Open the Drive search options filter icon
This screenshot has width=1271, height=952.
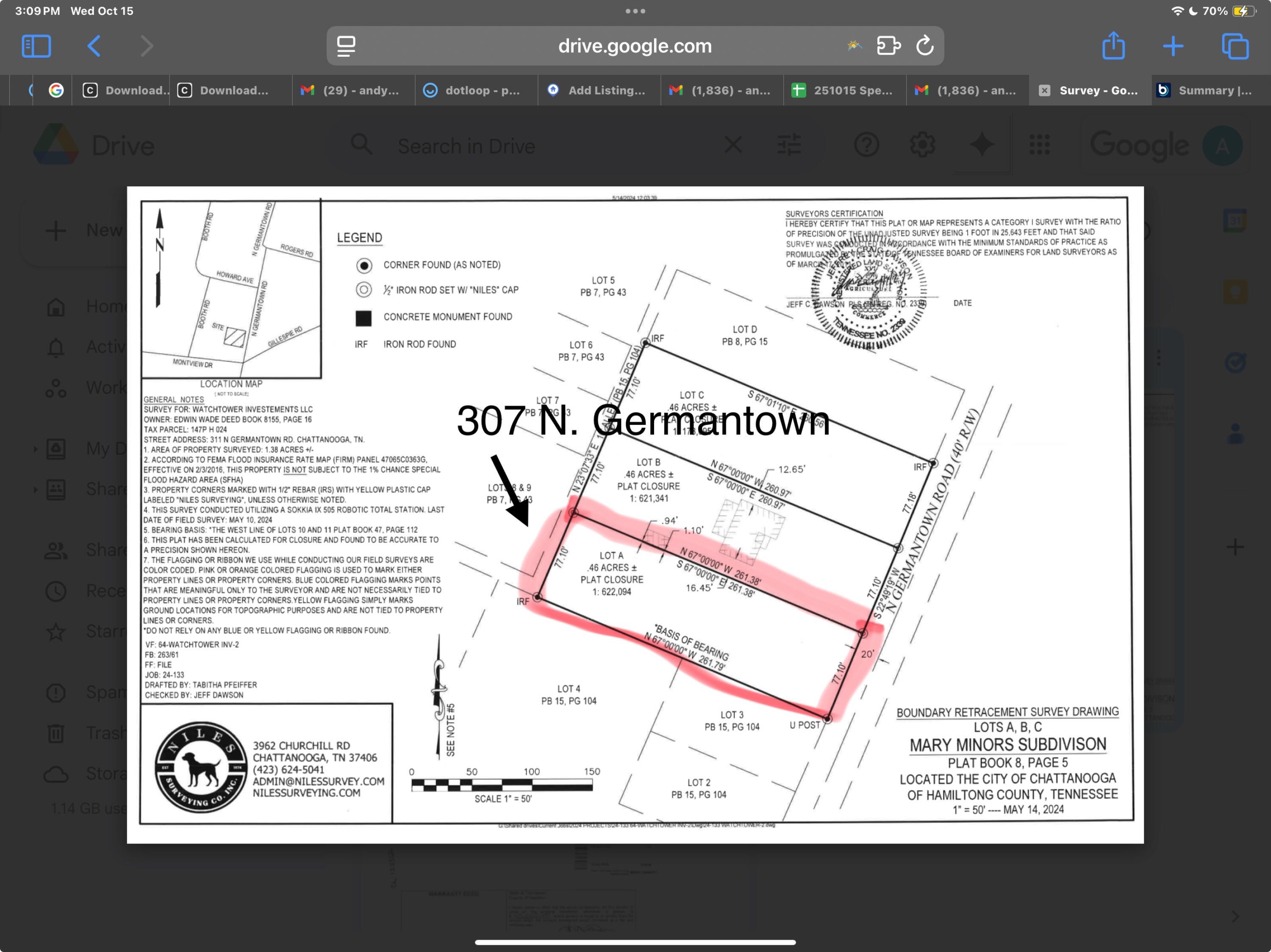789,145
